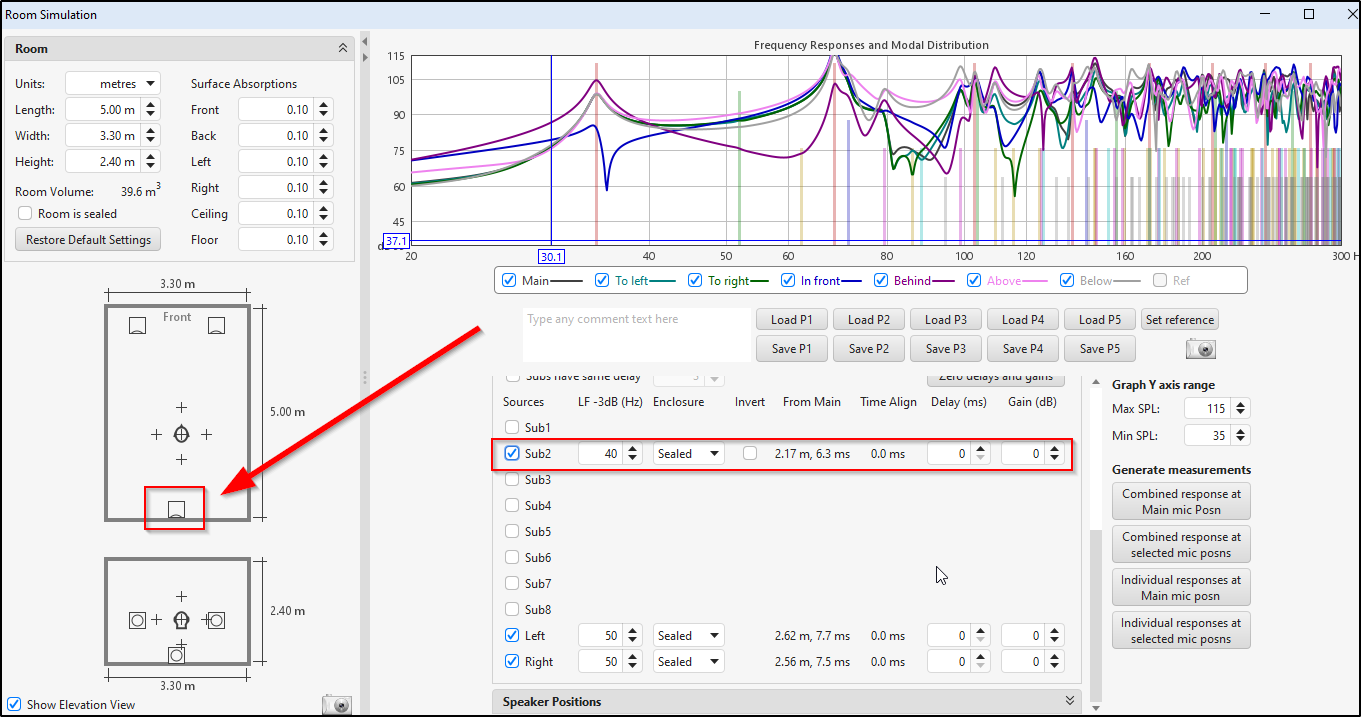The height and width of the screenshot is (717, 1361).
Task: Click the Min SPL stepper arrows
Action: 1241,435
